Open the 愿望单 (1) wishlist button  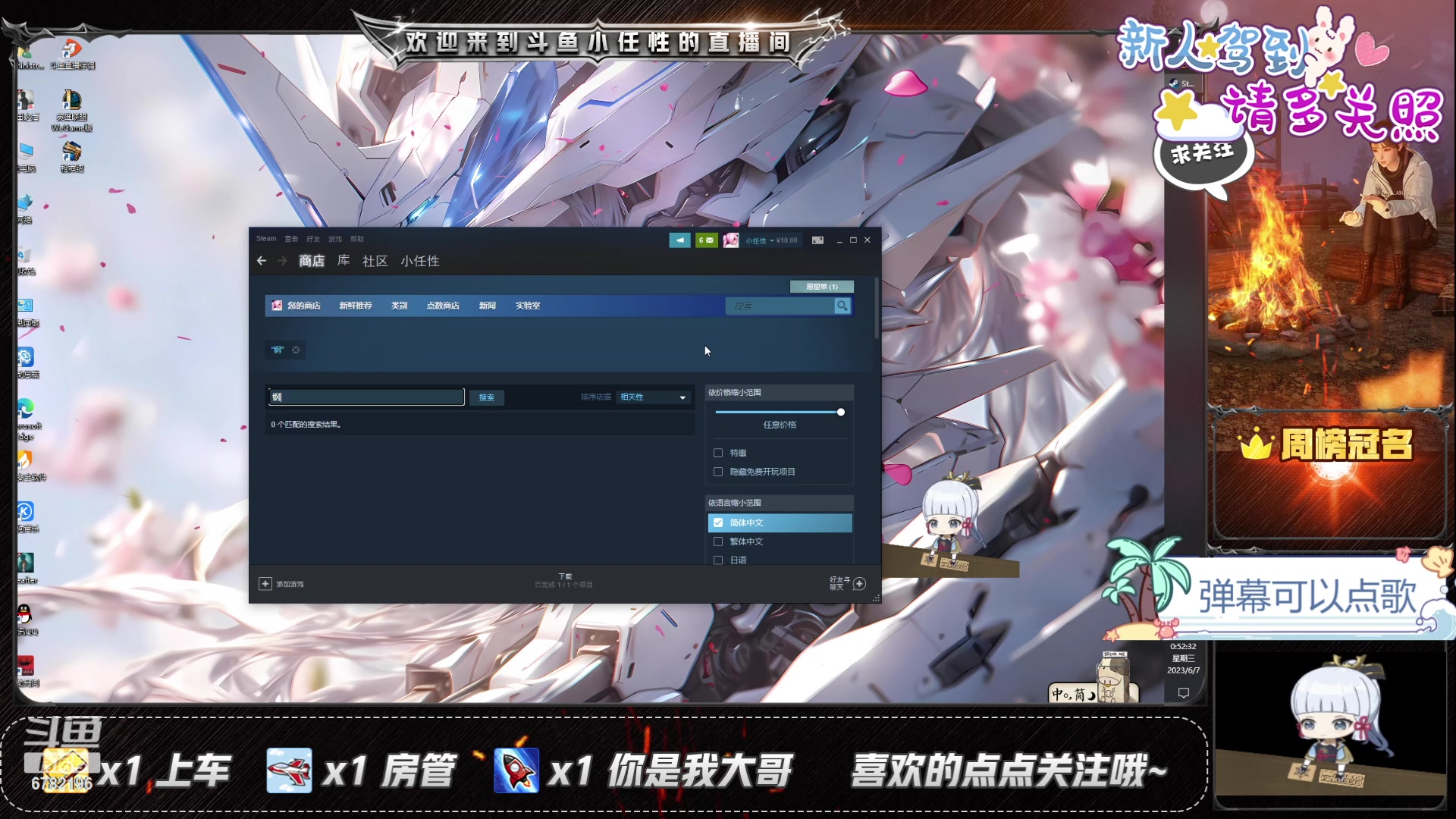(822, 287)
